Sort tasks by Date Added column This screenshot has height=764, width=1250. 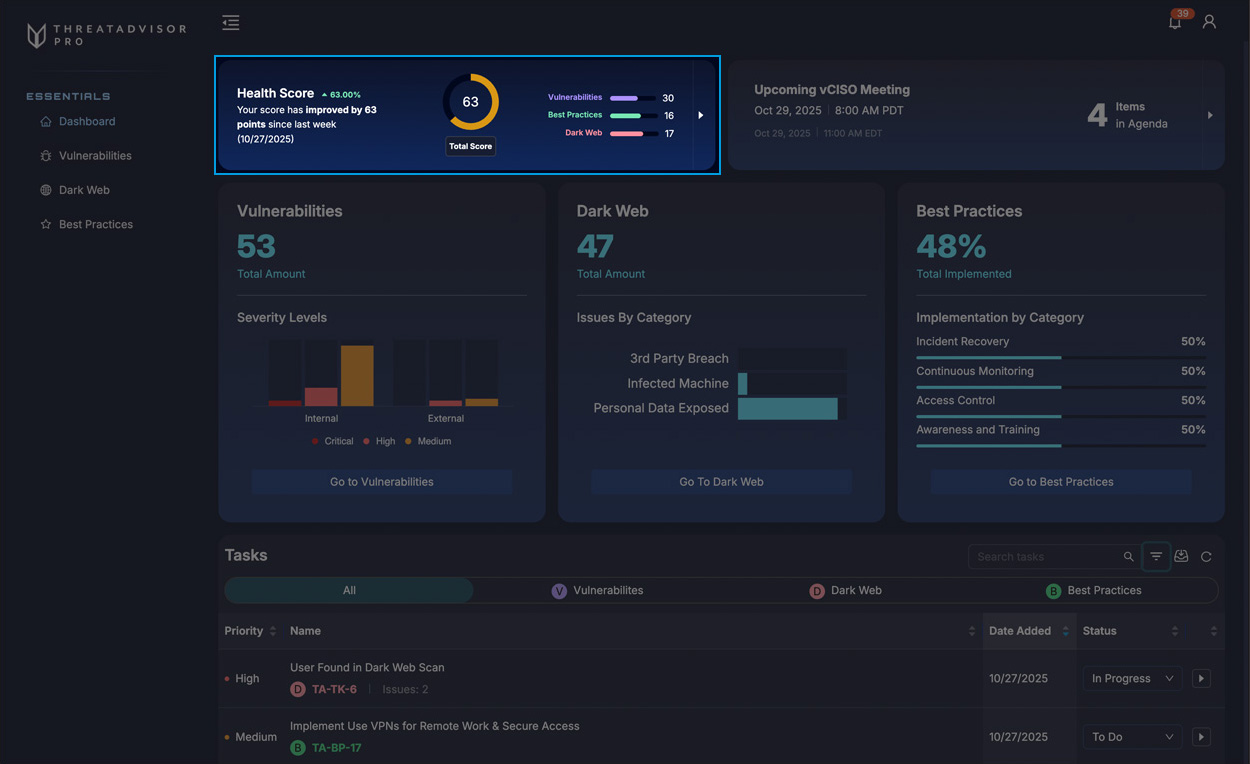tap(1065, 631)
